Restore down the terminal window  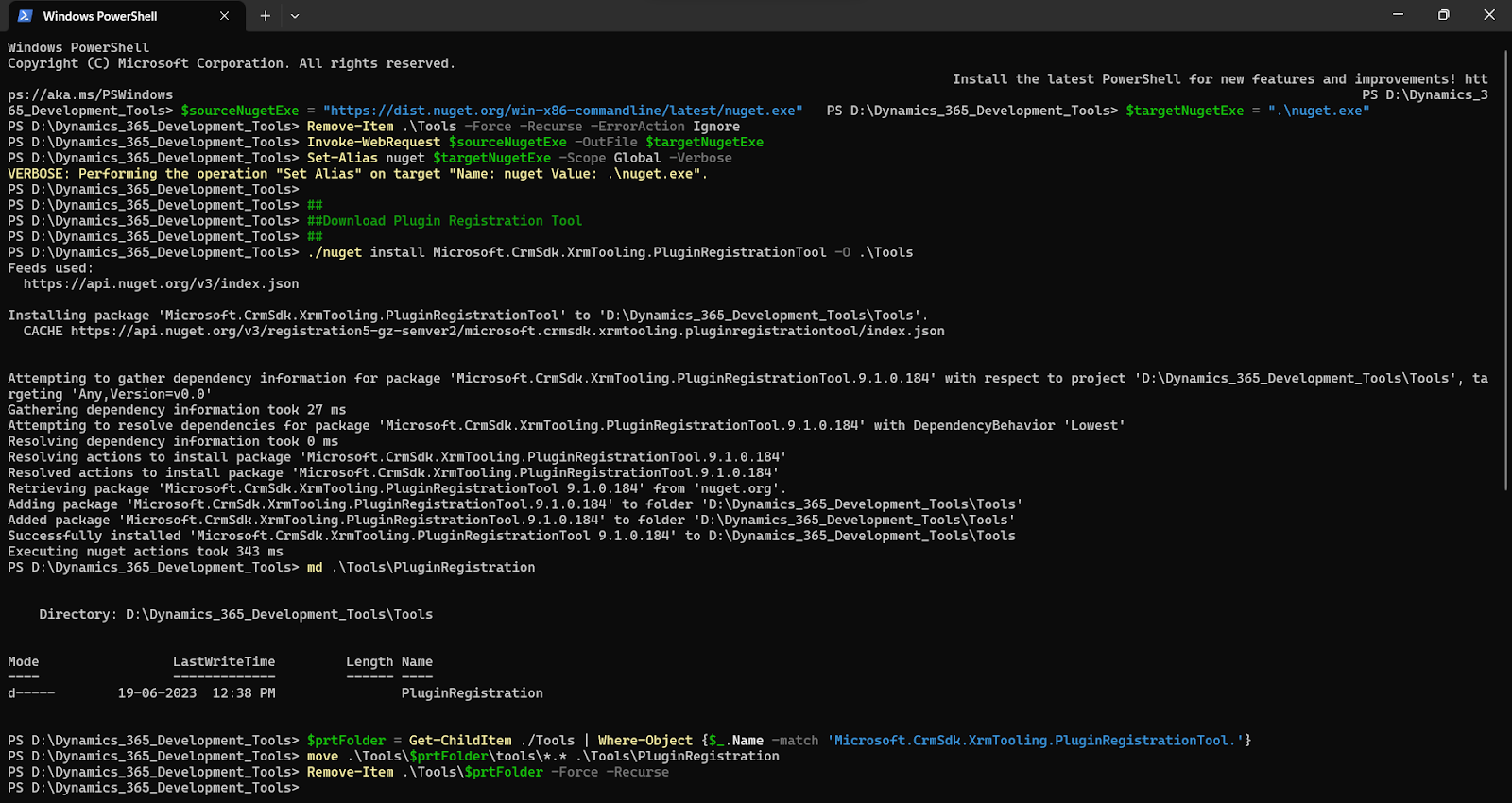click(1443, 15)
